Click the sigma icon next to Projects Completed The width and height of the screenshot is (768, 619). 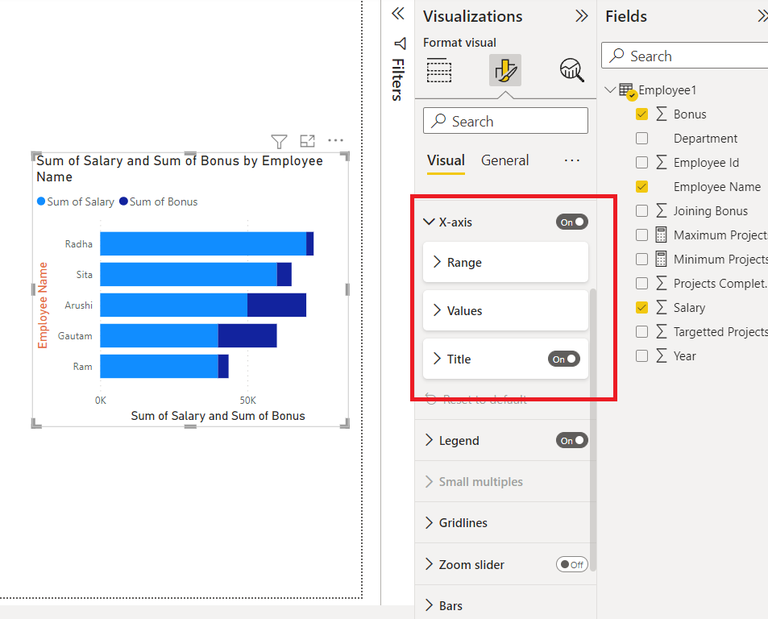pos(661,283)
